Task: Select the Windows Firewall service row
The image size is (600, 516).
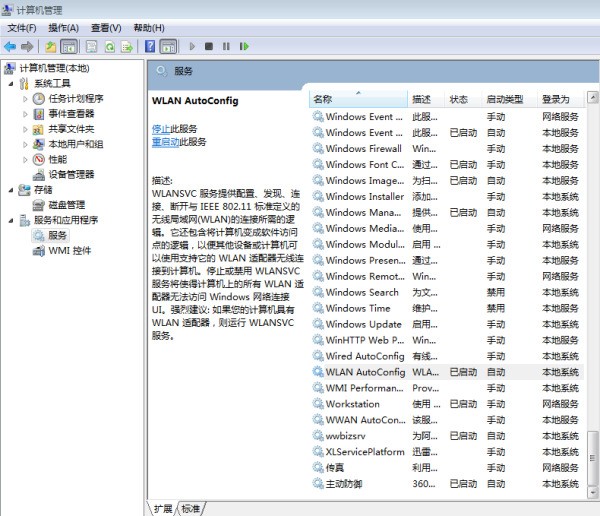Action: point(447,149)
